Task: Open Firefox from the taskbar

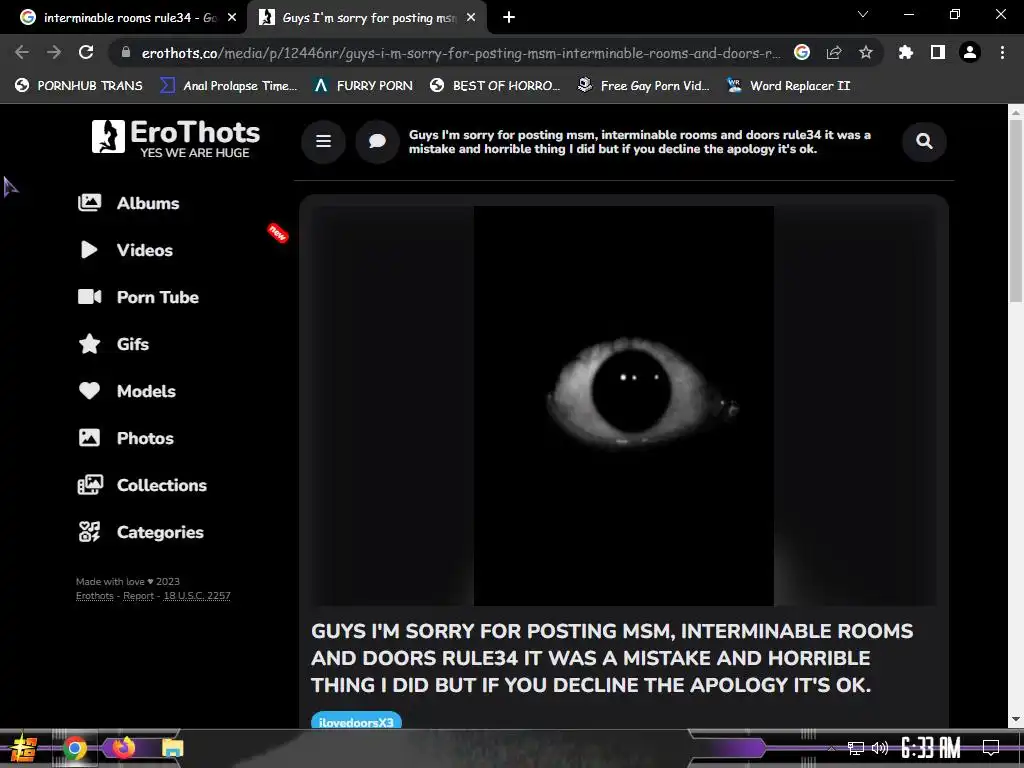Action: tap(123, 747)
